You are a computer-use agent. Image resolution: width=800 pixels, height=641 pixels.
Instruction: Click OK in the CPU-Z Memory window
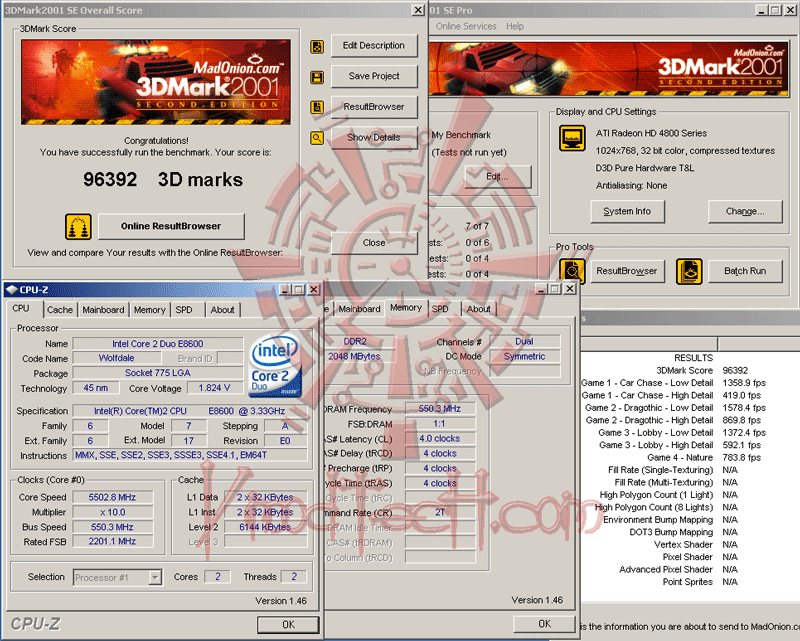pyautogui.click(x=544, y=624)
